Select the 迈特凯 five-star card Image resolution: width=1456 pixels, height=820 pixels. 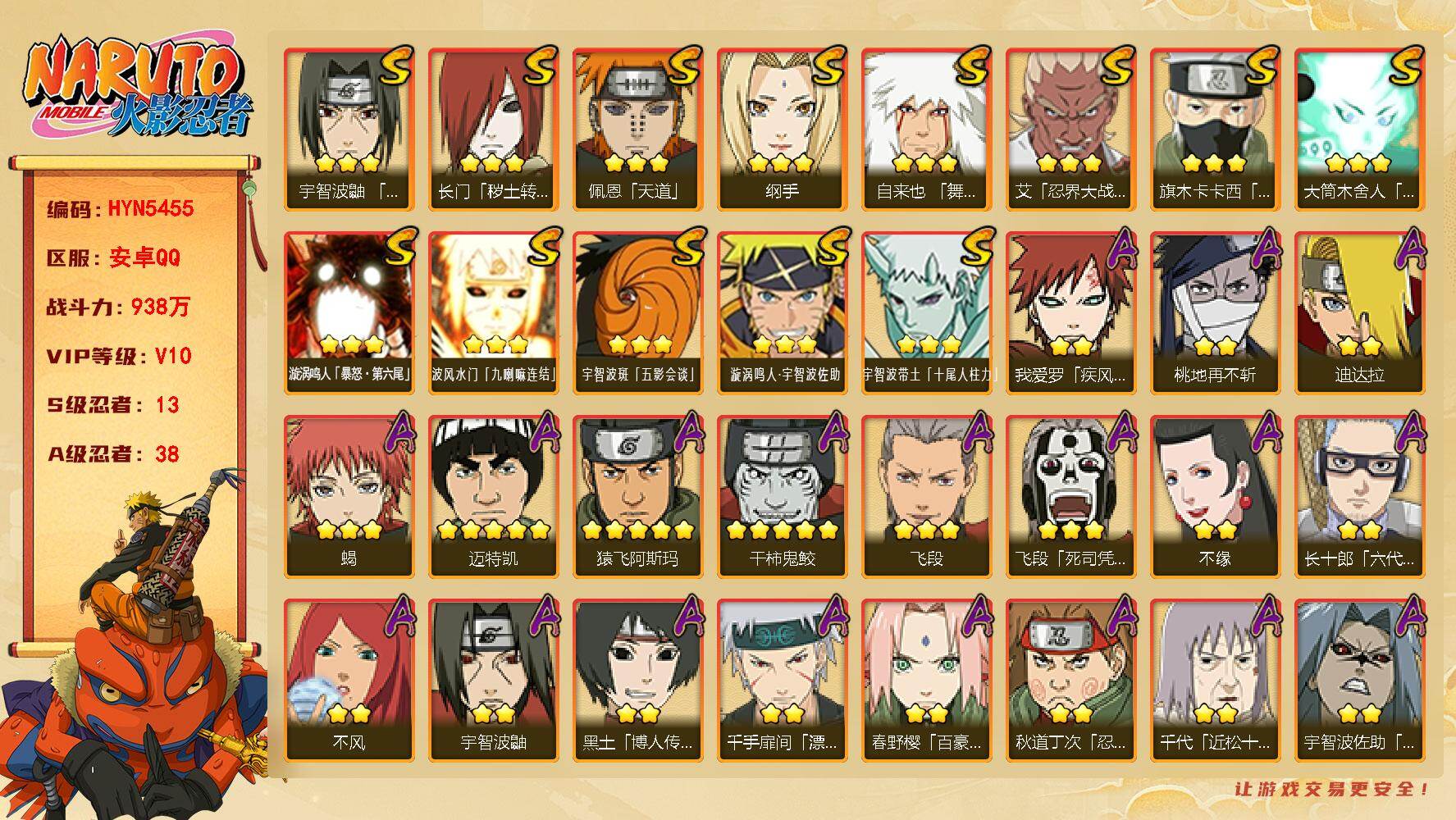tap(493, 496)
